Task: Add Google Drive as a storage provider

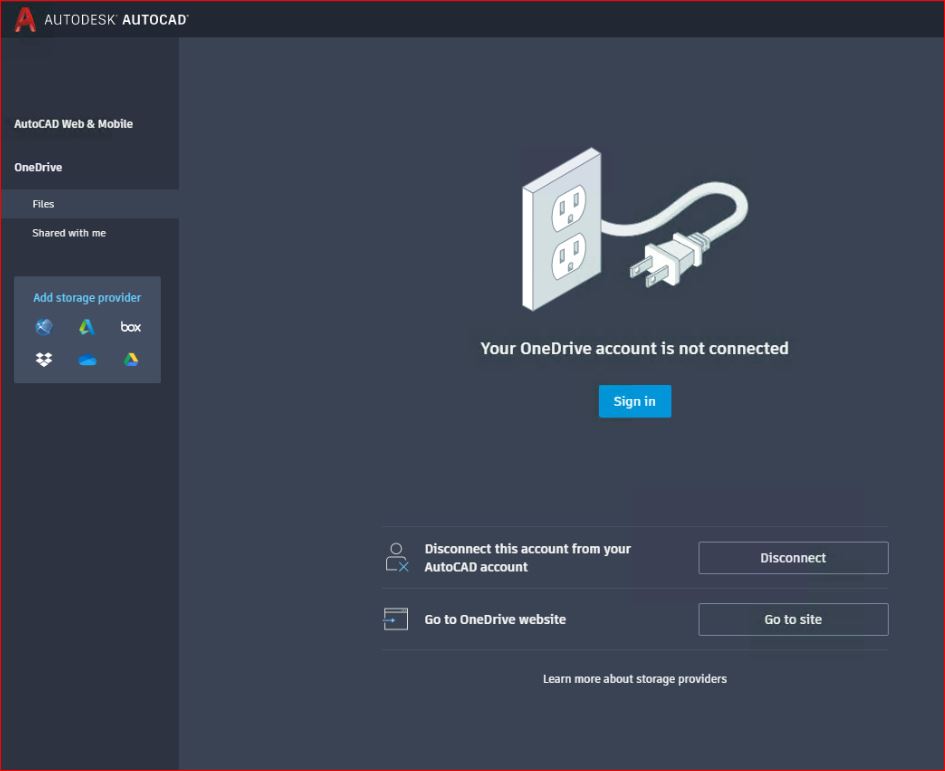Action: 131,360
